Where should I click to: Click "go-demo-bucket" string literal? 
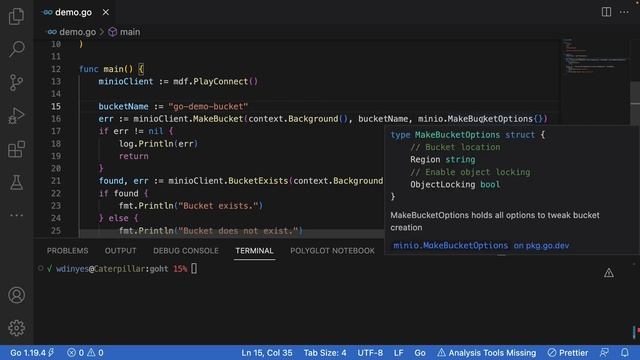[x=208, y=106]
